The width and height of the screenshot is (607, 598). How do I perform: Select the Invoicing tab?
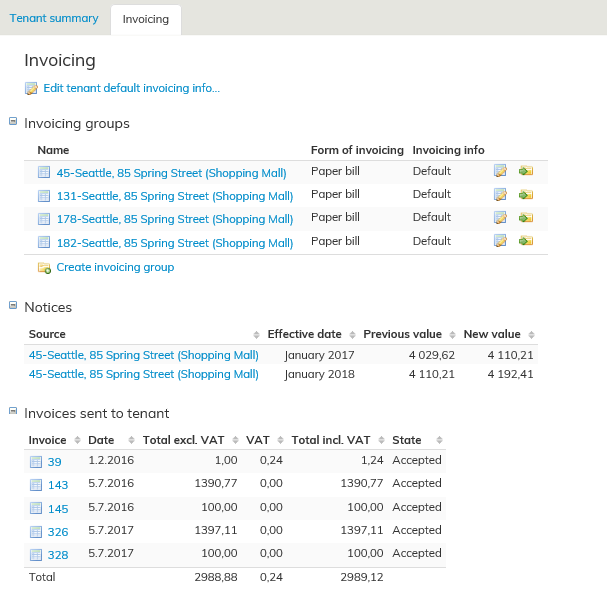pos(146,19)
